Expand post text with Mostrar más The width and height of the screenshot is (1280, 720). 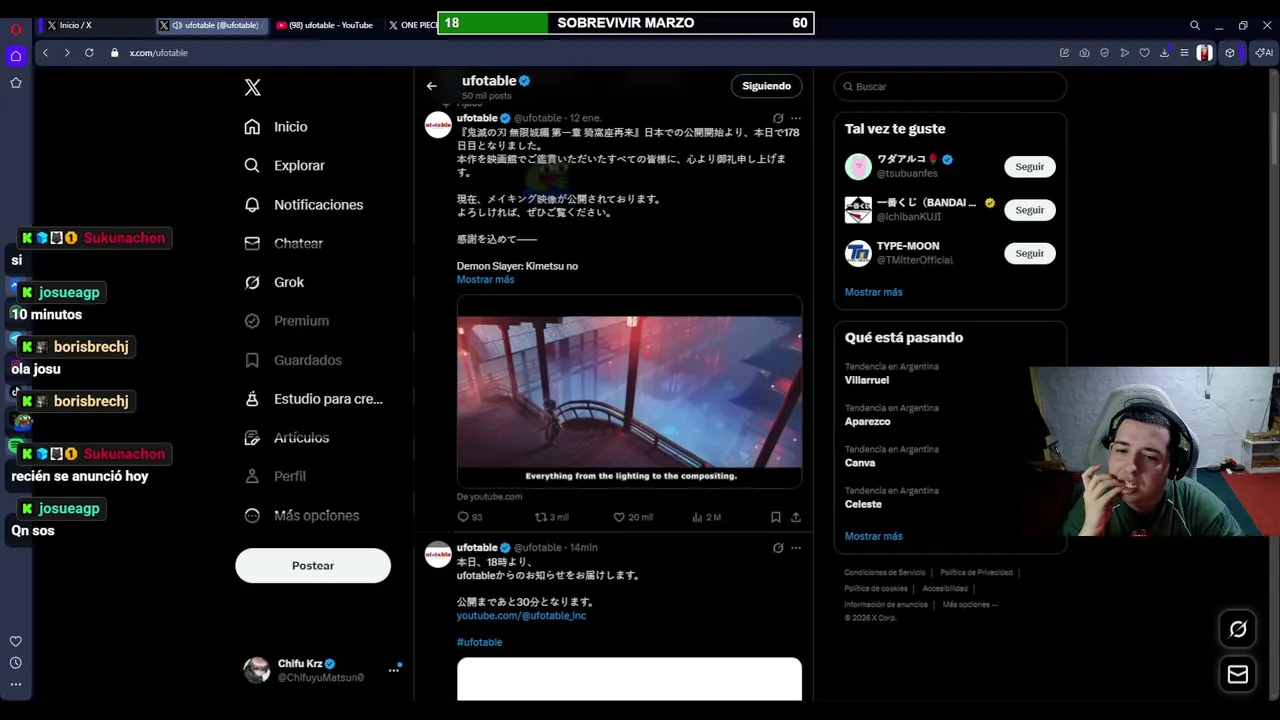[486, 279]
